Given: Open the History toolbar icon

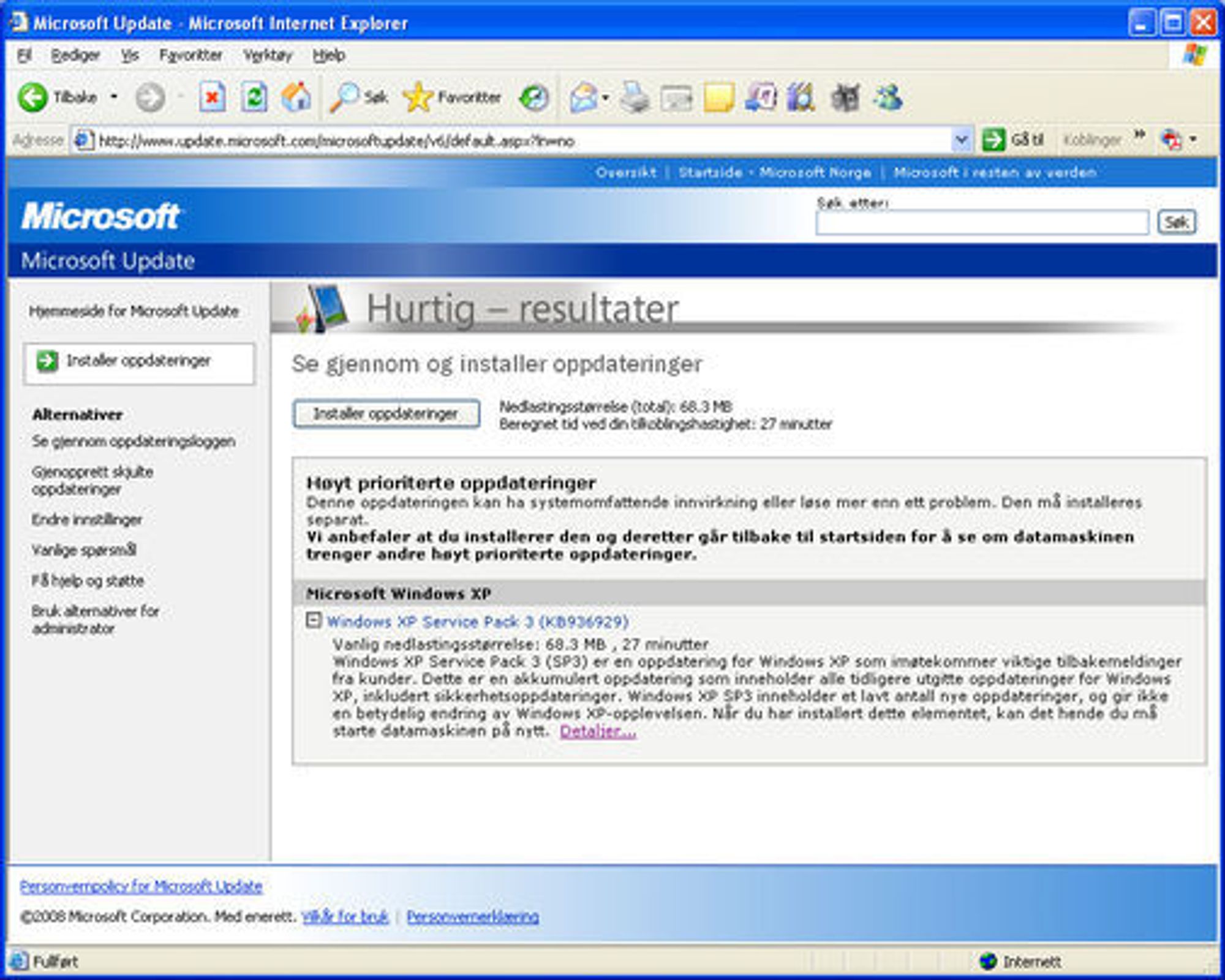Looking at the screenshot, I should pos(533,97).
